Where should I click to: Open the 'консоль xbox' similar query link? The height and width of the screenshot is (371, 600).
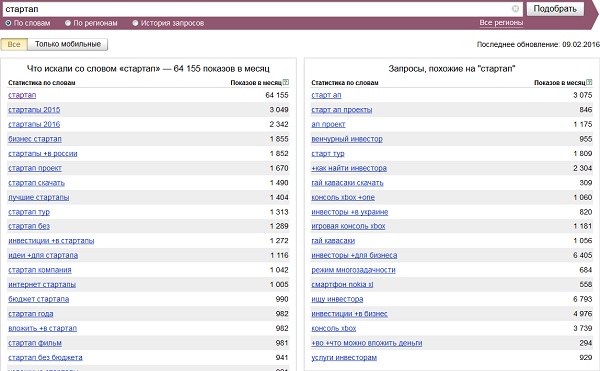pos(334,329)
